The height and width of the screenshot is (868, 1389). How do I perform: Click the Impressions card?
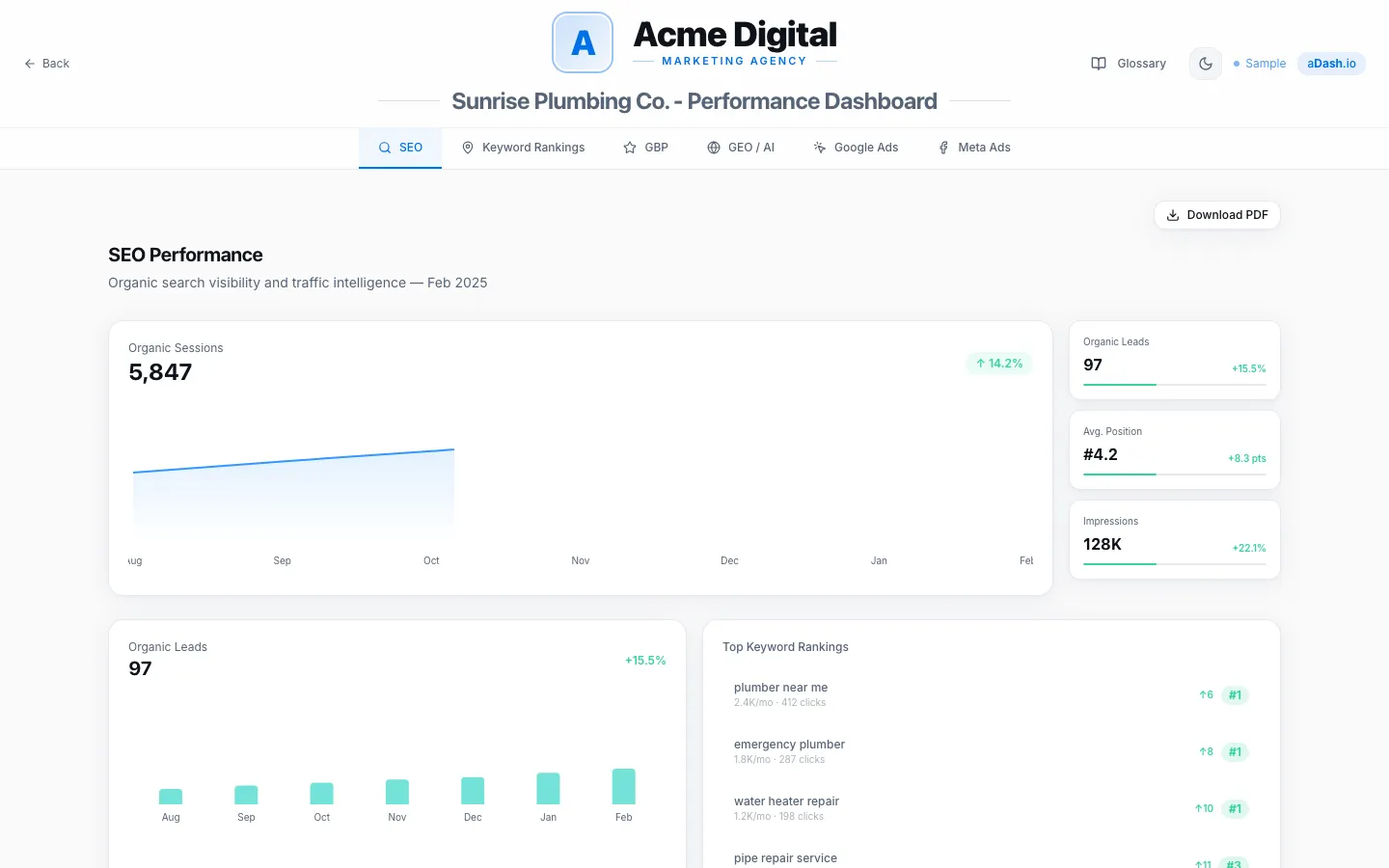tap(1175, 540)
